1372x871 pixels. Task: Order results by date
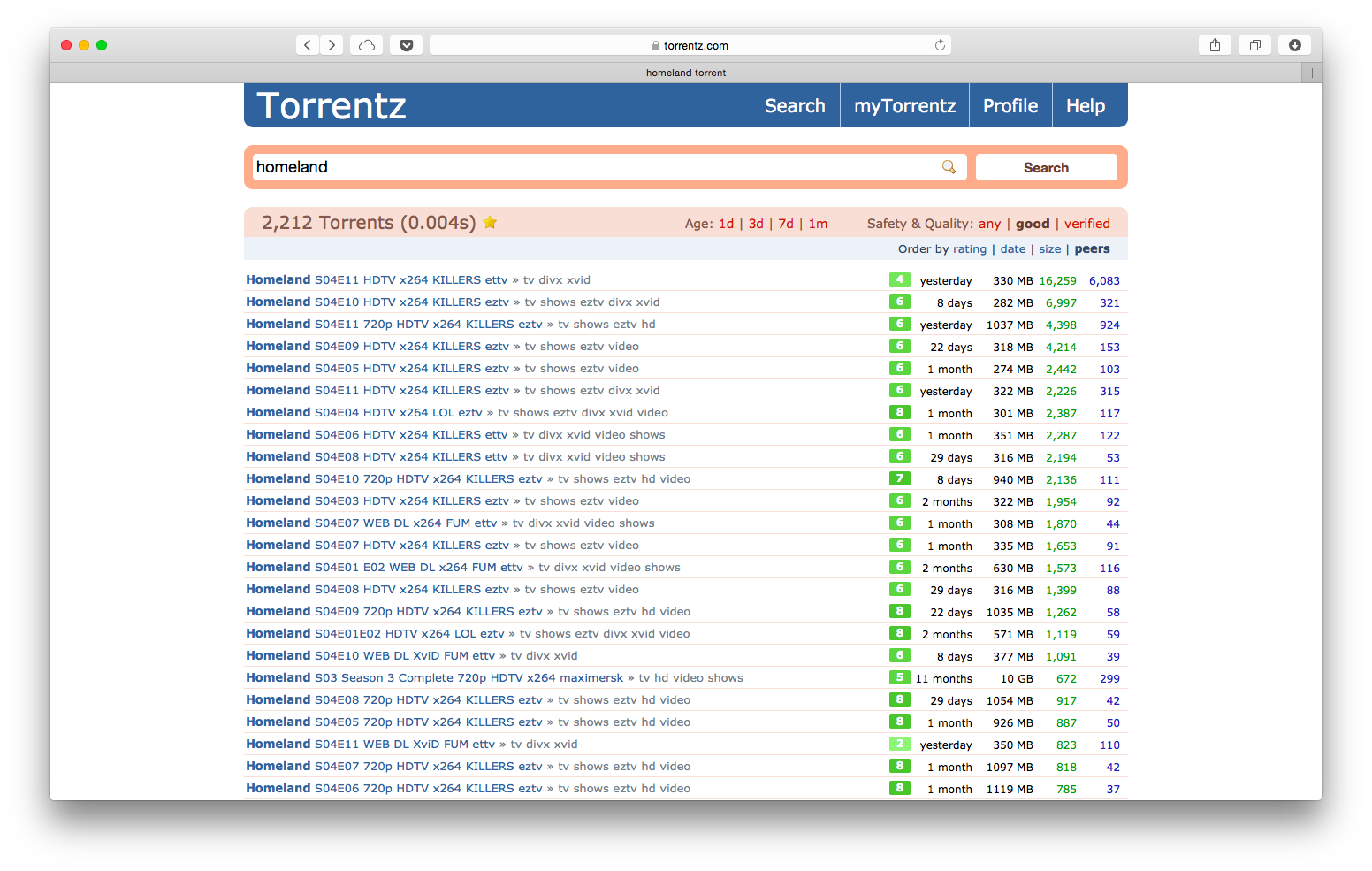(1013, 249)
